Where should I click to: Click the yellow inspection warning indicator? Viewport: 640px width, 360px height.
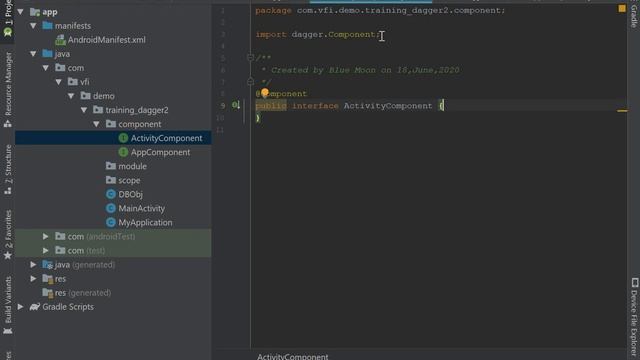click(x=622, y=8)
